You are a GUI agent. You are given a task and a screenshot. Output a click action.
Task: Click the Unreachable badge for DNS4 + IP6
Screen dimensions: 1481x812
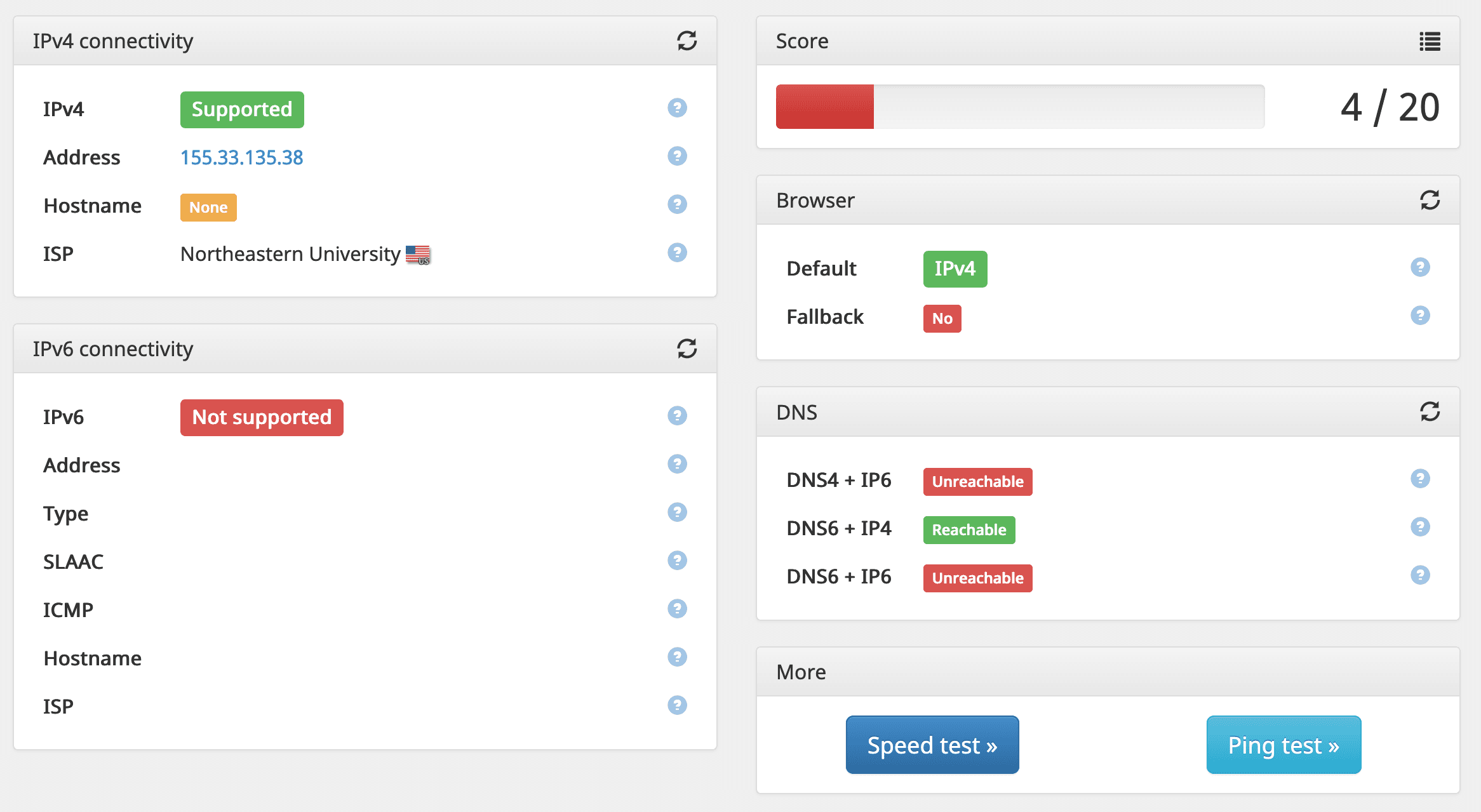(x=977, y=482)
